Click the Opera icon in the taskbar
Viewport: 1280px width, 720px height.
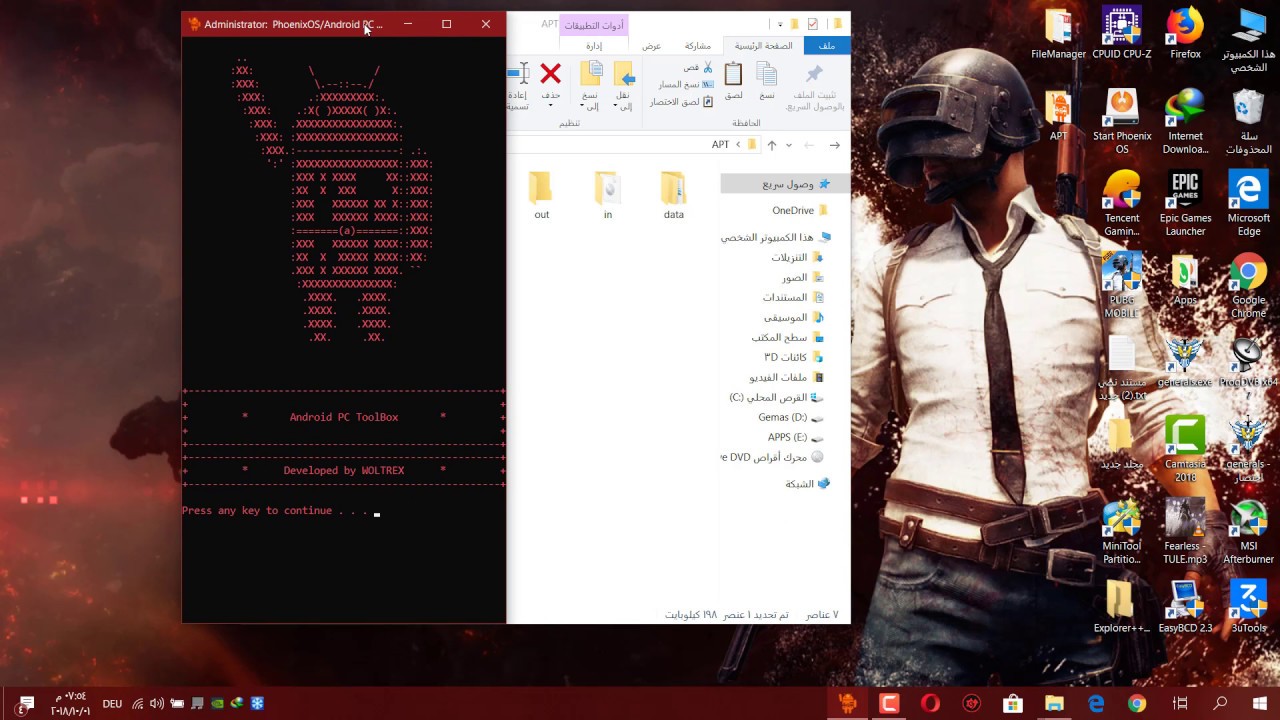pyautogui.click(x=930, y=703)
